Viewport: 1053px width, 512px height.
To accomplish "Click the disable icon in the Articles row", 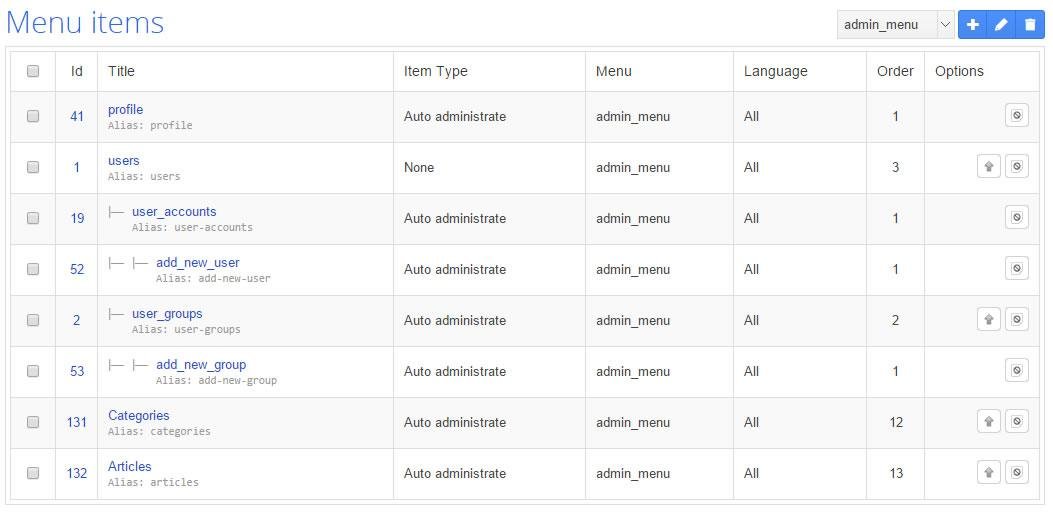I will pos(1016,473).
